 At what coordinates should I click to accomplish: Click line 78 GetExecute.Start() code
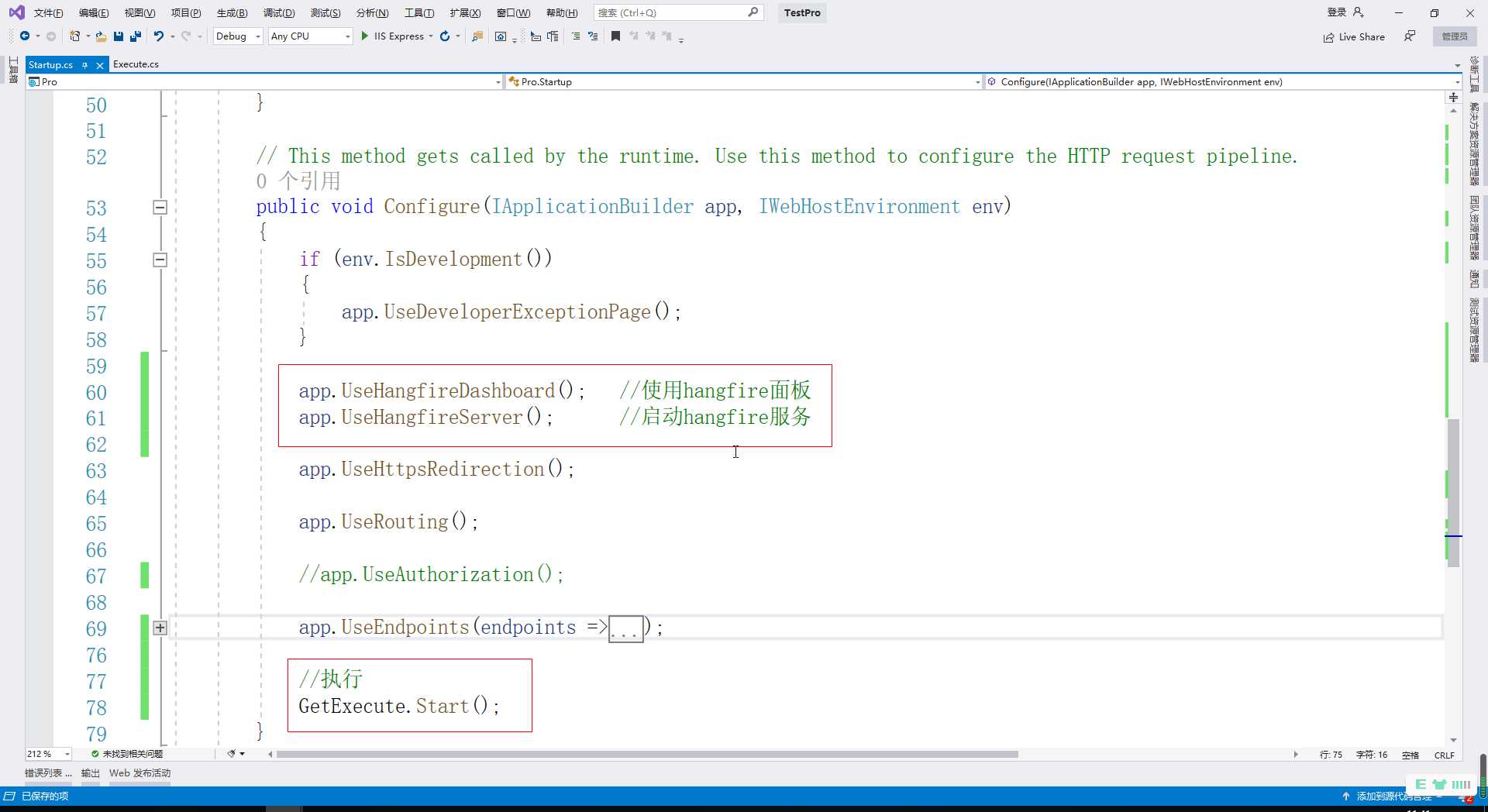click(399, 706)
